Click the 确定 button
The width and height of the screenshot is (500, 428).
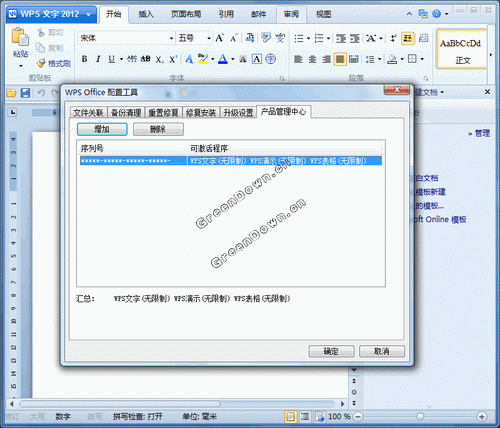point(331,351)
